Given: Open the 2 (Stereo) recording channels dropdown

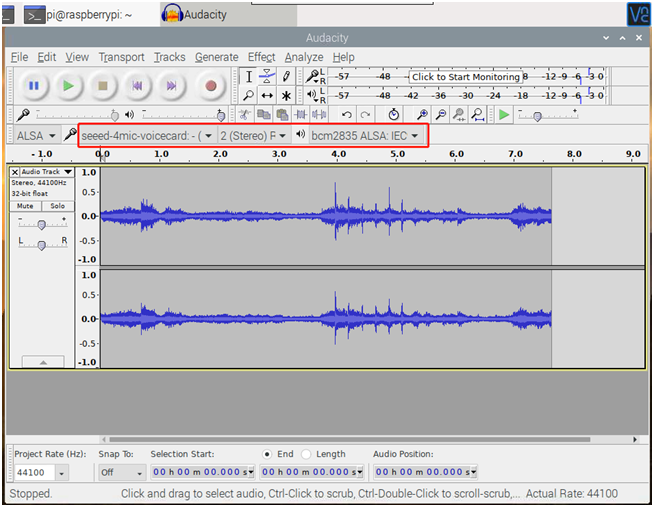Looking at the screenshot, I should coord(253,136).
